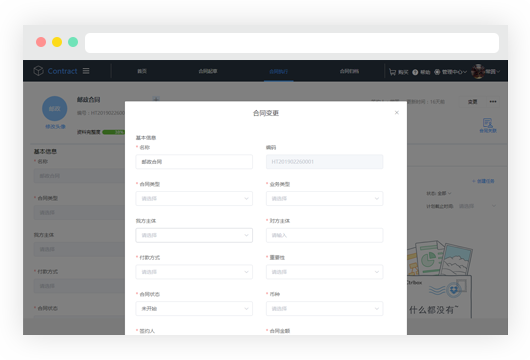Click the browser address bar
The image size is (530, 360).
point(292,43)
